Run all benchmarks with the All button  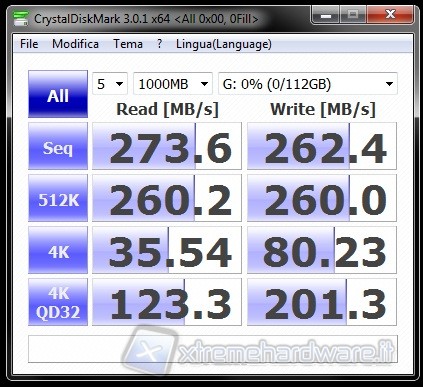(x=58, y=94)
